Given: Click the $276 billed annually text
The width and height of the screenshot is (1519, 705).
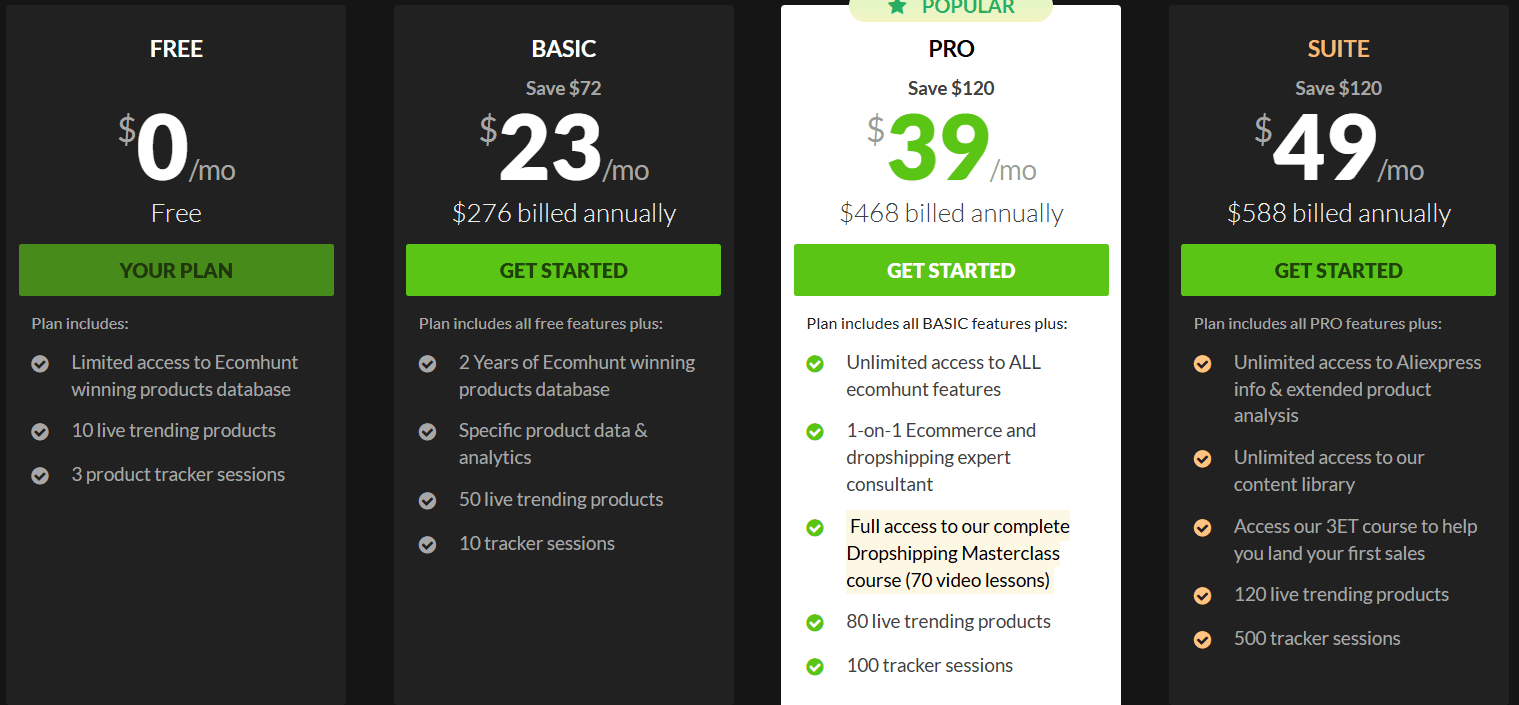Looking at the screenshot, I should click(x=564, y=213).
